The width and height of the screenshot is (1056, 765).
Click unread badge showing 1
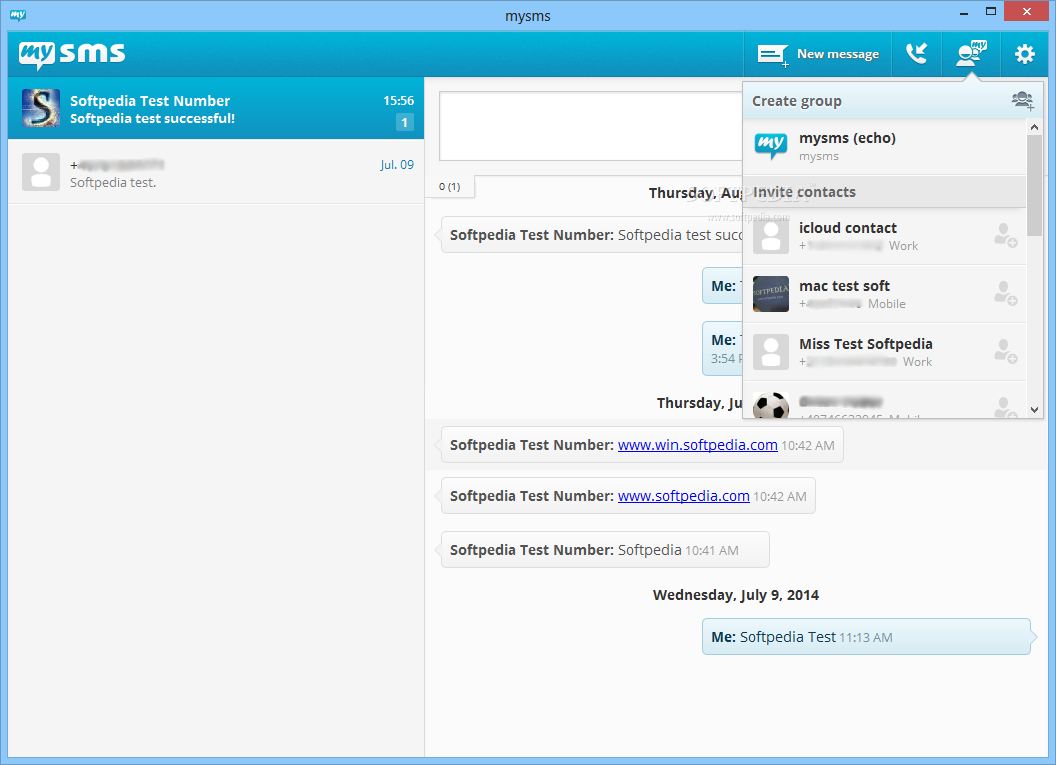[x=405, y=123]
